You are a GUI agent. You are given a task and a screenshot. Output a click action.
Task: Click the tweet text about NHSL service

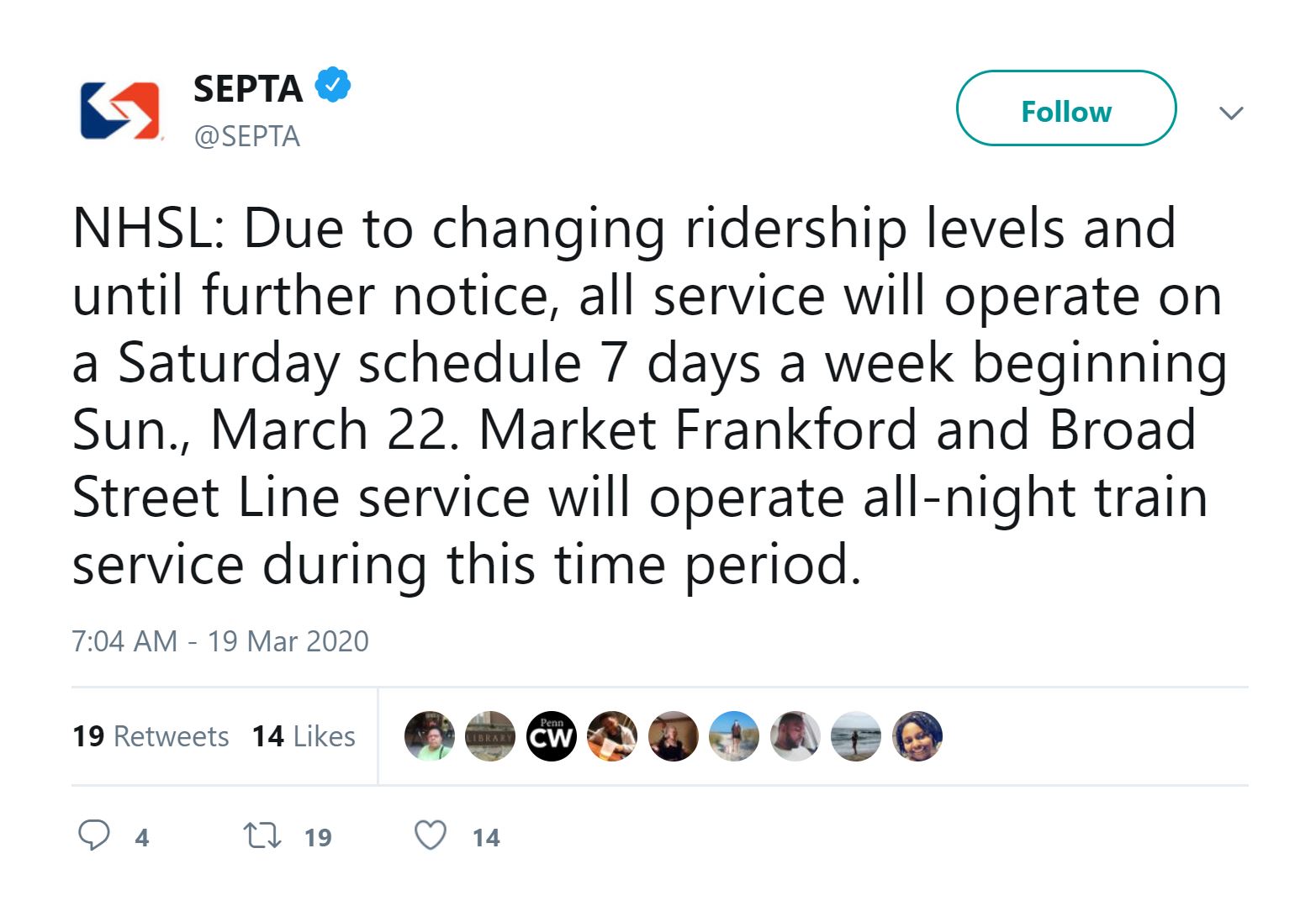point(649,396)
